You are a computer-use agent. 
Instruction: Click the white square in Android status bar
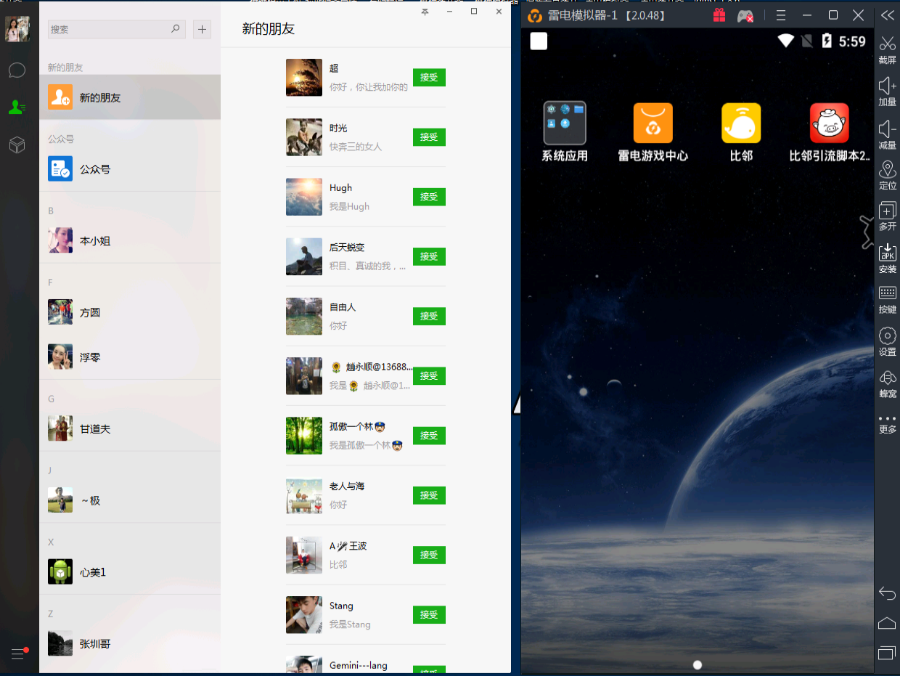[538, 41]
